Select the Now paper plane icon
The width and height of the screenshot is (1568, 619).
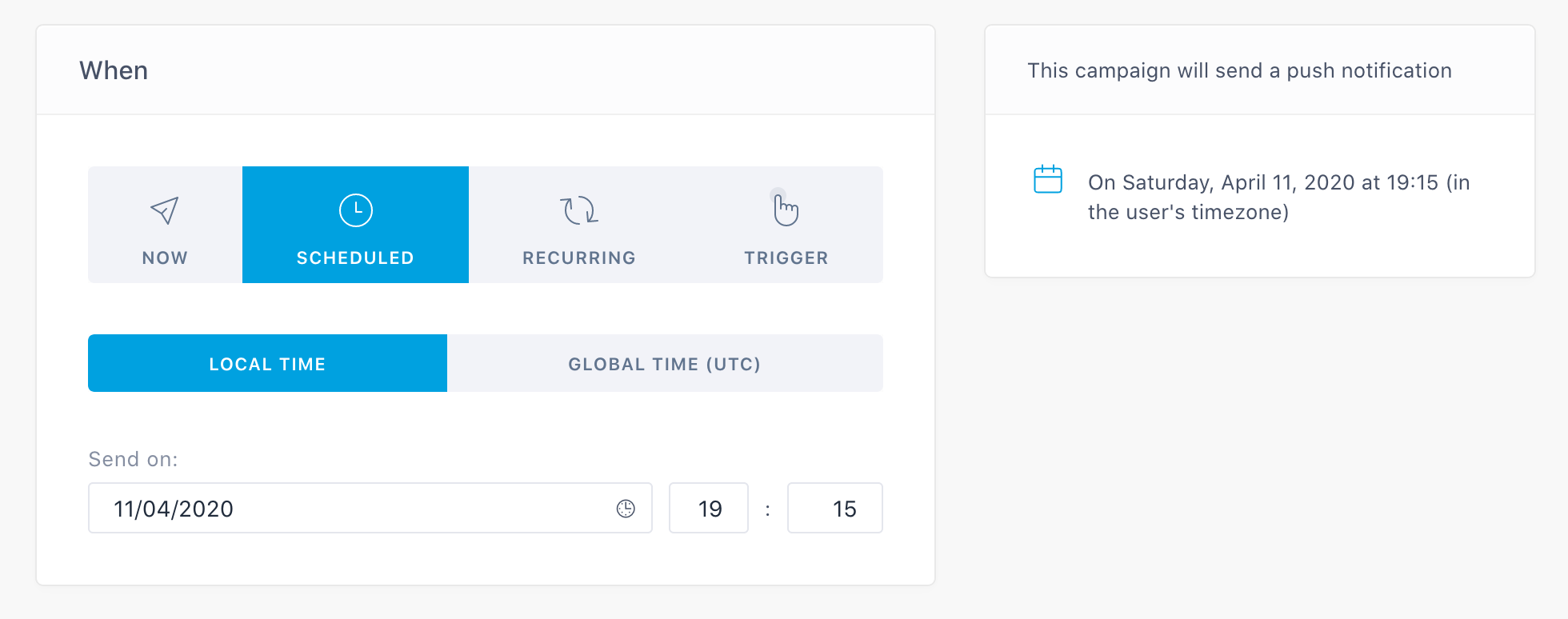click(163, 210)
